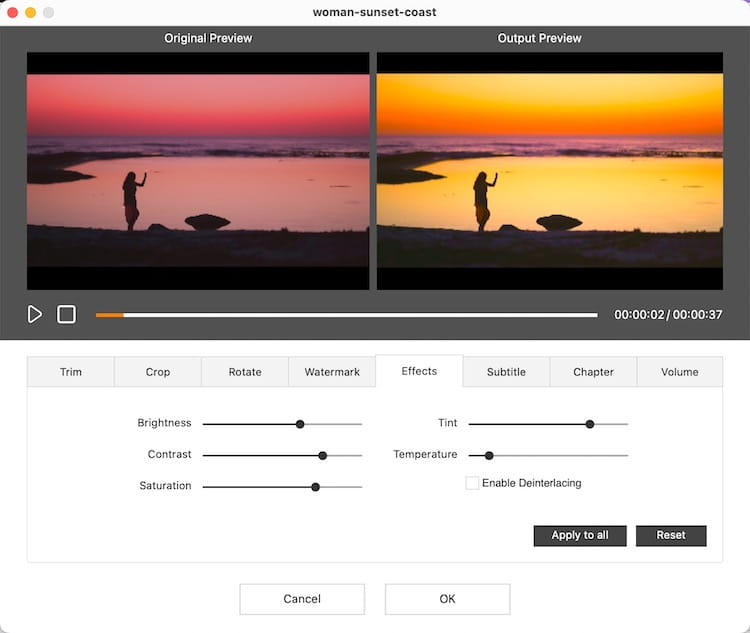
Task: Start video playback with the play icon
Action: click(x=34, y=314)
